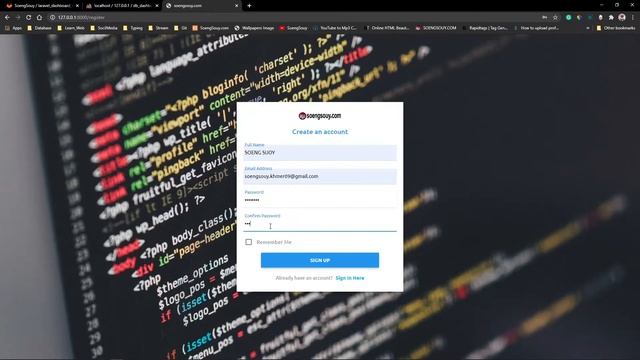
Task: Focus the Full Name input field
Action: (320, 153)
